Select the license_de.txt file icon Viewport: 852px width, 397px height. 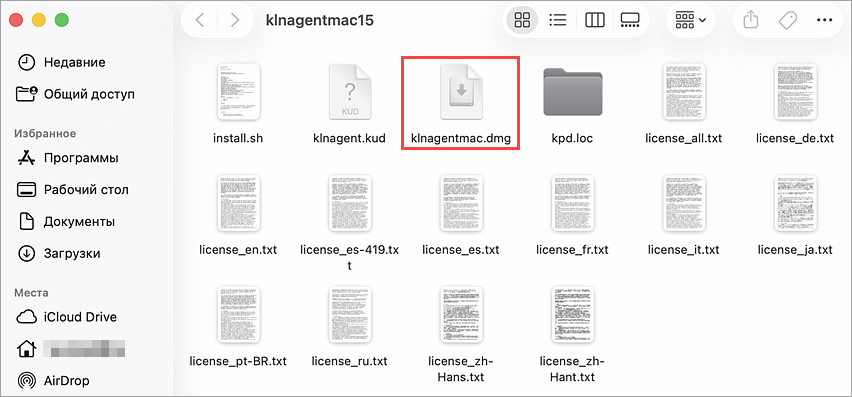click(x=795, y=92)
